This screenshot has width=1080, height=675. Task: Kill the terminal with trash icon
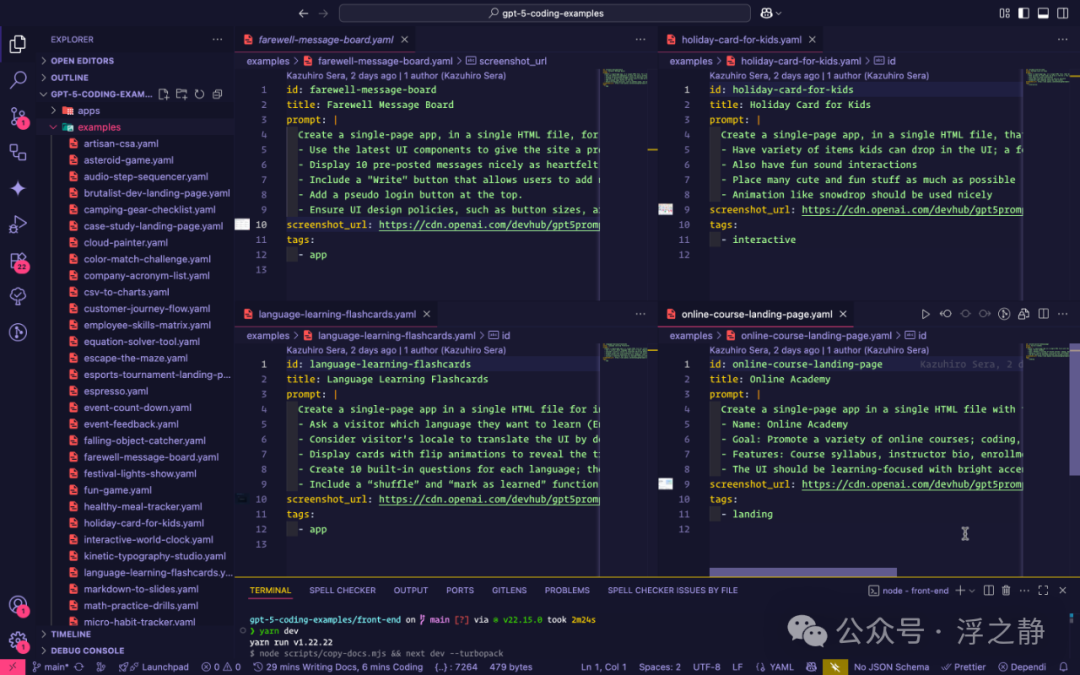(1006, 590)
